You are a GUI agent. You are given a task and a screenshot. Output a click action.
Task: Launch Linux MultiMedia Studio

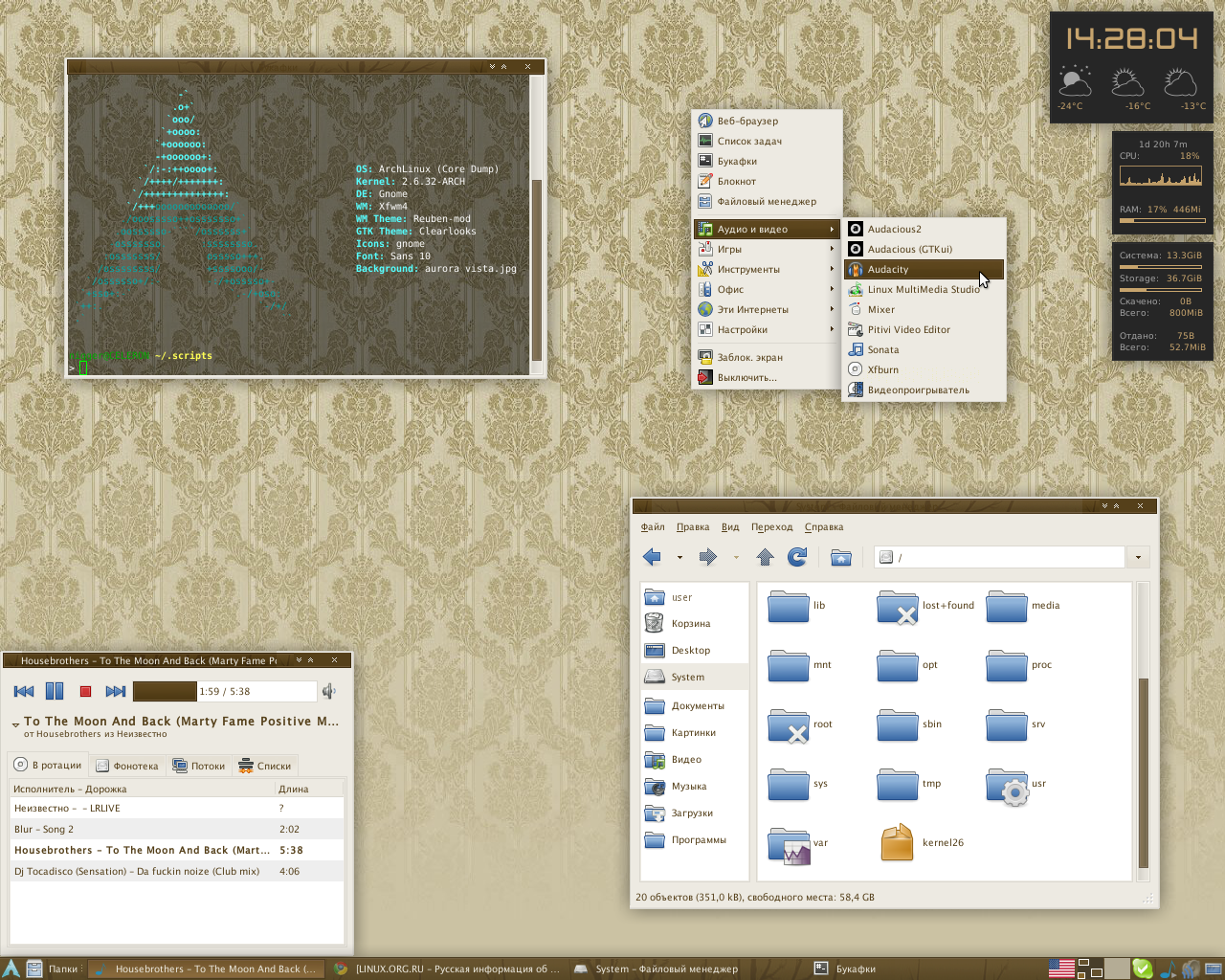pyautogui.click(x=924, y=289)
